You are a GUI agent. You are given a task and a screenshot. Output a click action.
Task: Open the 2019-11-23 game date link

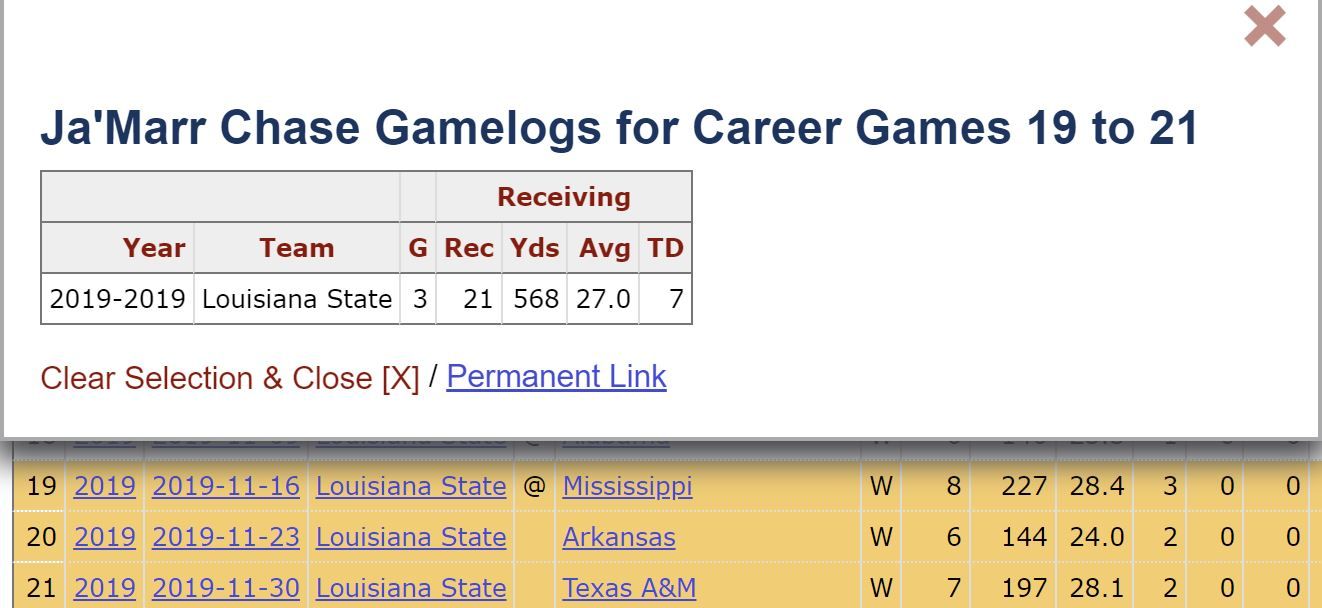click(x=226, y=538)
